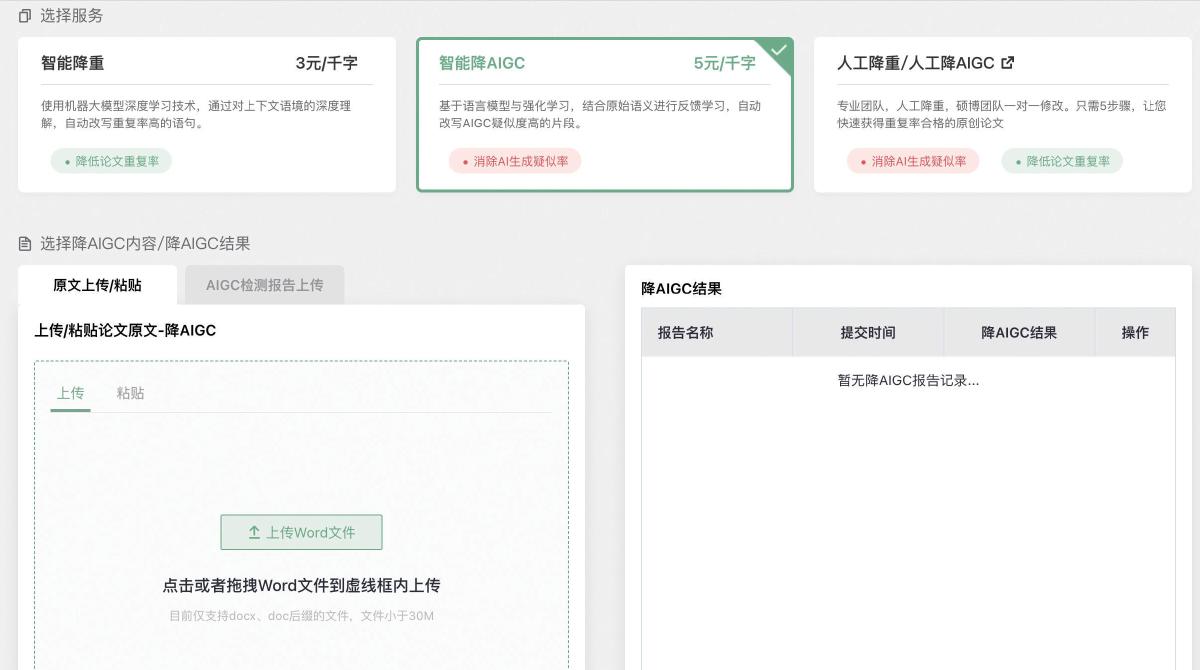Click the 提交时间 column header
The width and height of the screenshot is (1200, 670).
tap(867, 333)
